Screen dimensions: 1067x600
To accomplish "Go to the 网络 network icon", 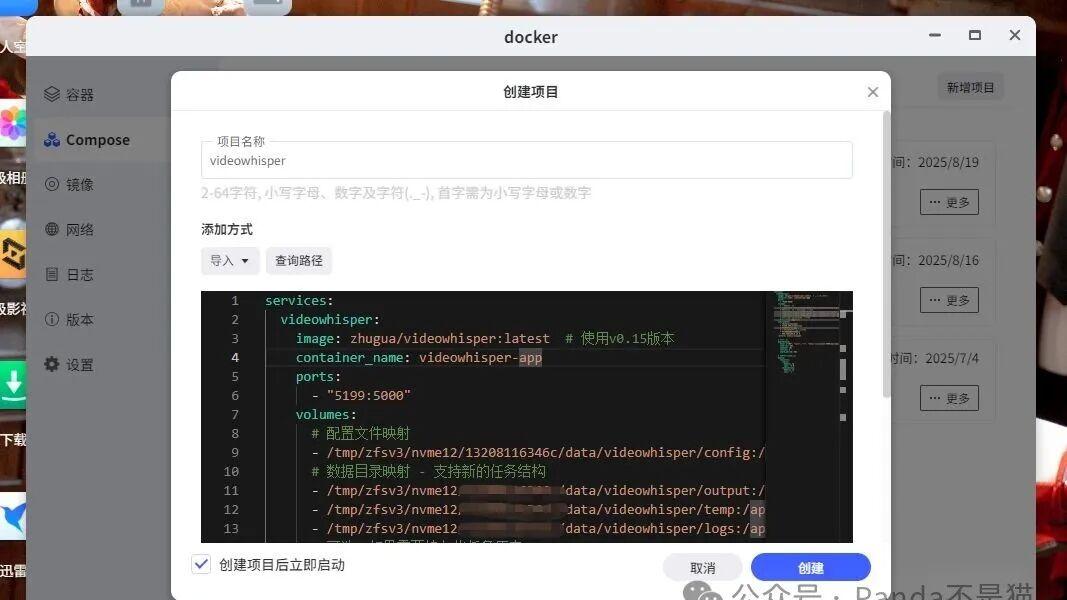I will (52, 229).
